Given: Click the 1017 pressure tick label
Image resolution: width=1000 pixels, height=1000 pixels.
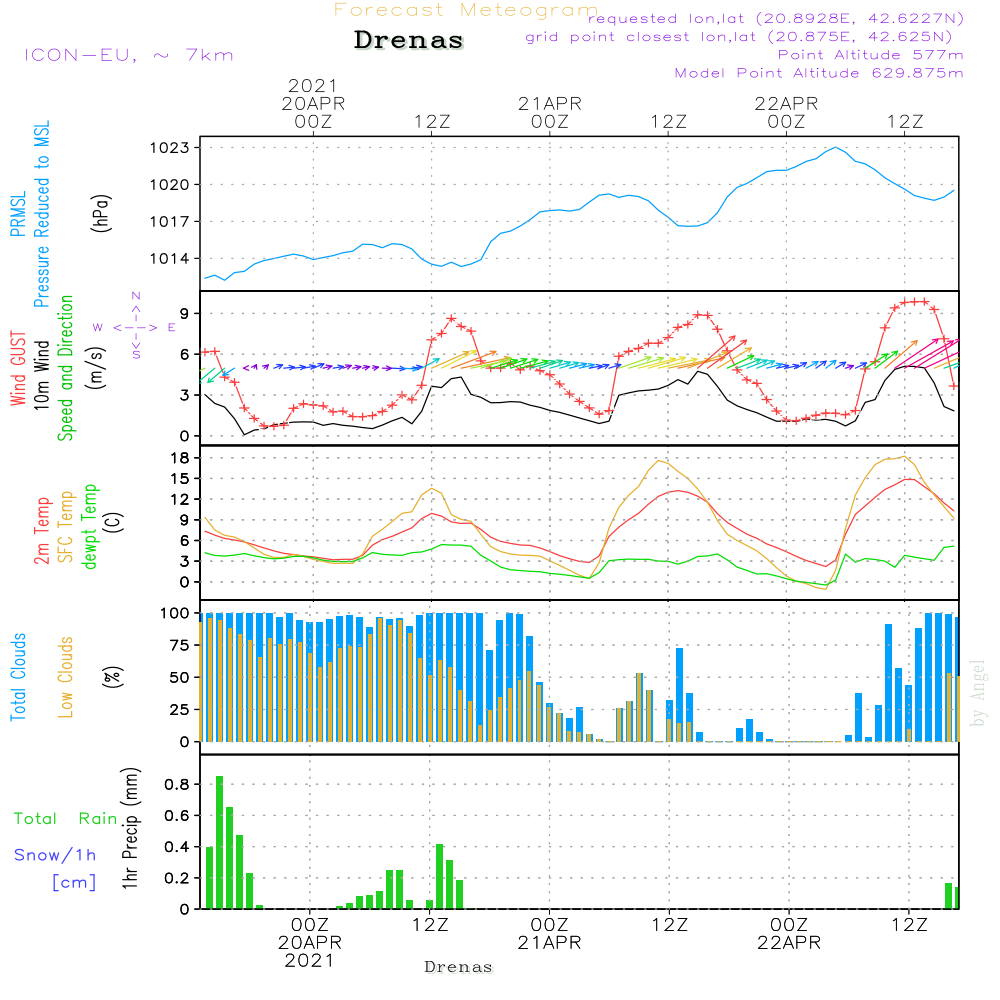Looking at the screenshot, I should coord(169,222).
